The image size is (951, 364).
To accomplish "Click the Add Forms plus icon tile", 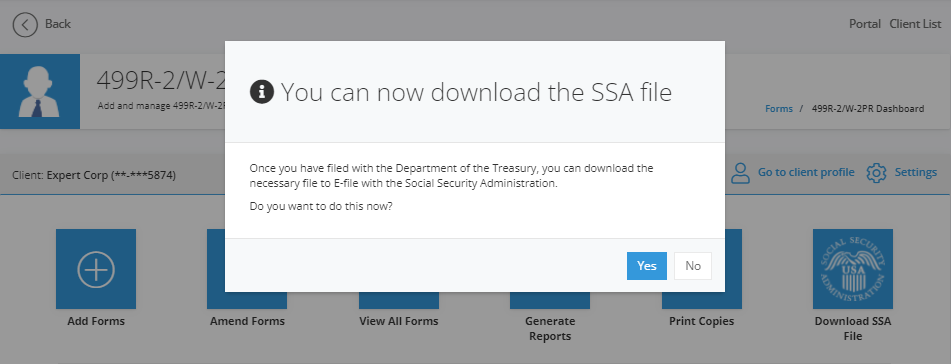I will 96,269.
